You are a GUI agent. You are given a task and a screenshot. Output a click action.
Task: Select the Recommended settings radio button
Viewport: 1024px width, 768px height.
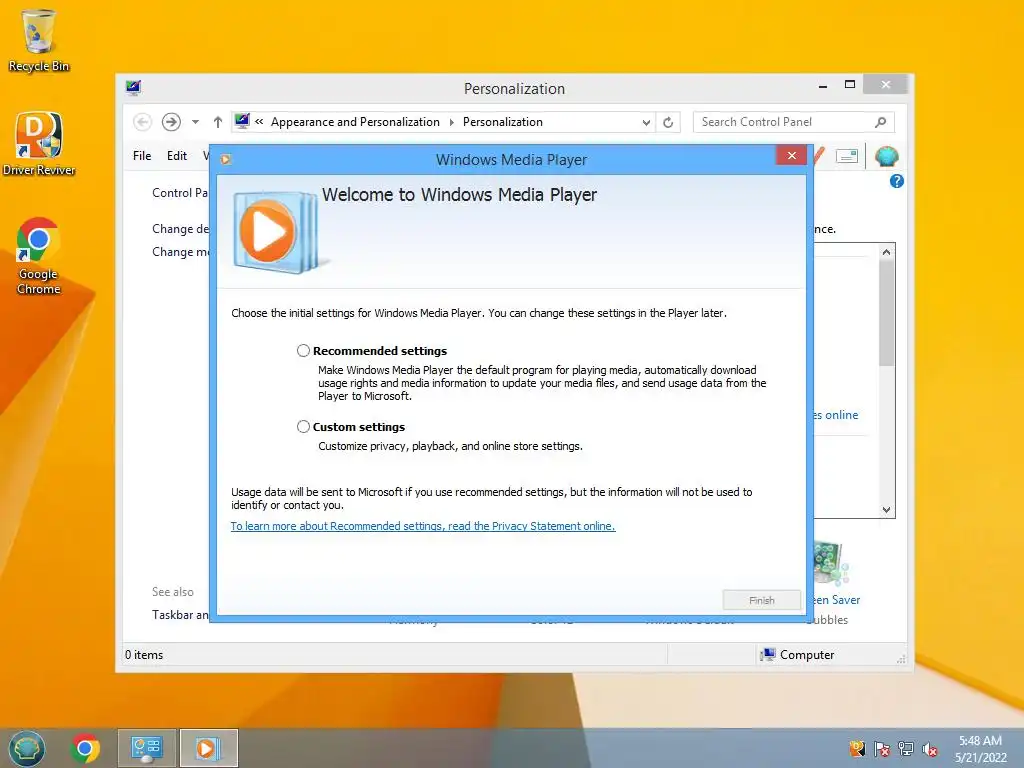303,351
